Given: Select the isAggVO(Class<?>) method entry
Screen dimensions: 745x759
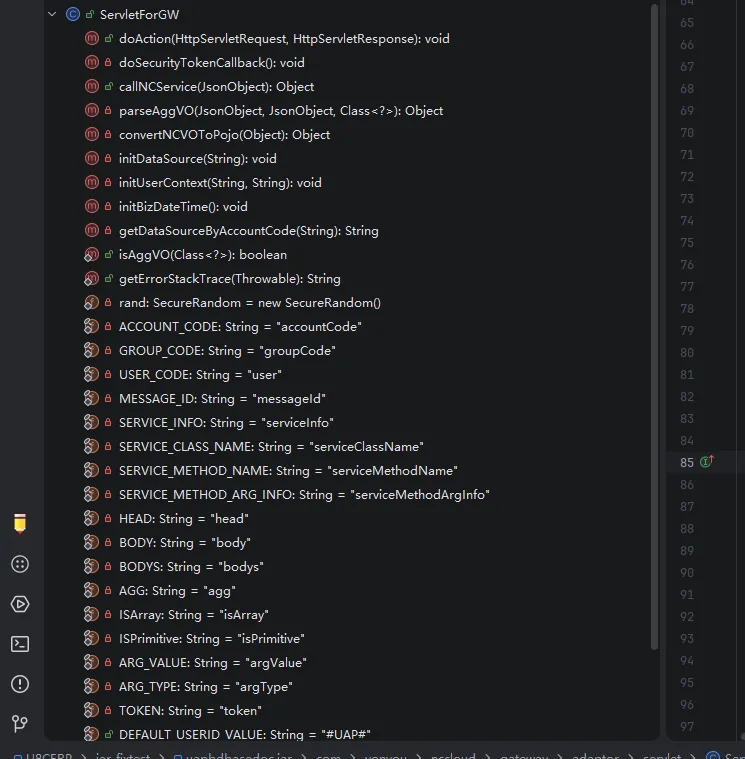Looking at the screenshot, I should click(202, 255).
